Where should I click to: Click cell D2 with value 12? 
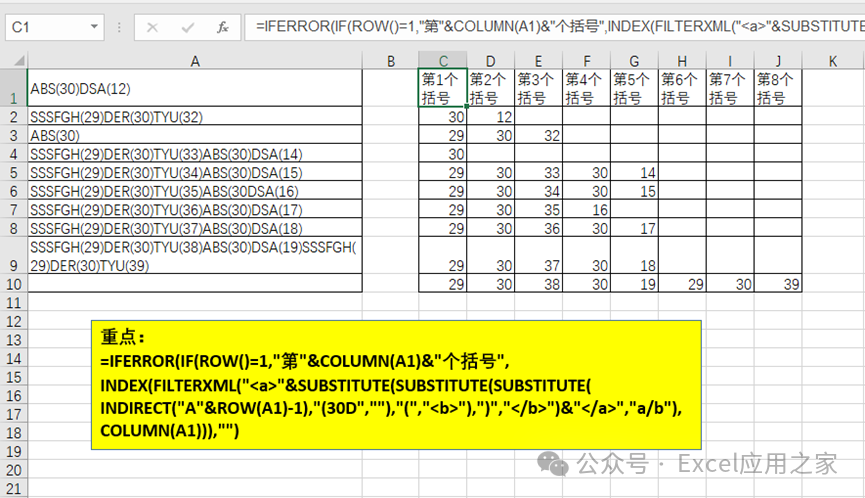490,117
